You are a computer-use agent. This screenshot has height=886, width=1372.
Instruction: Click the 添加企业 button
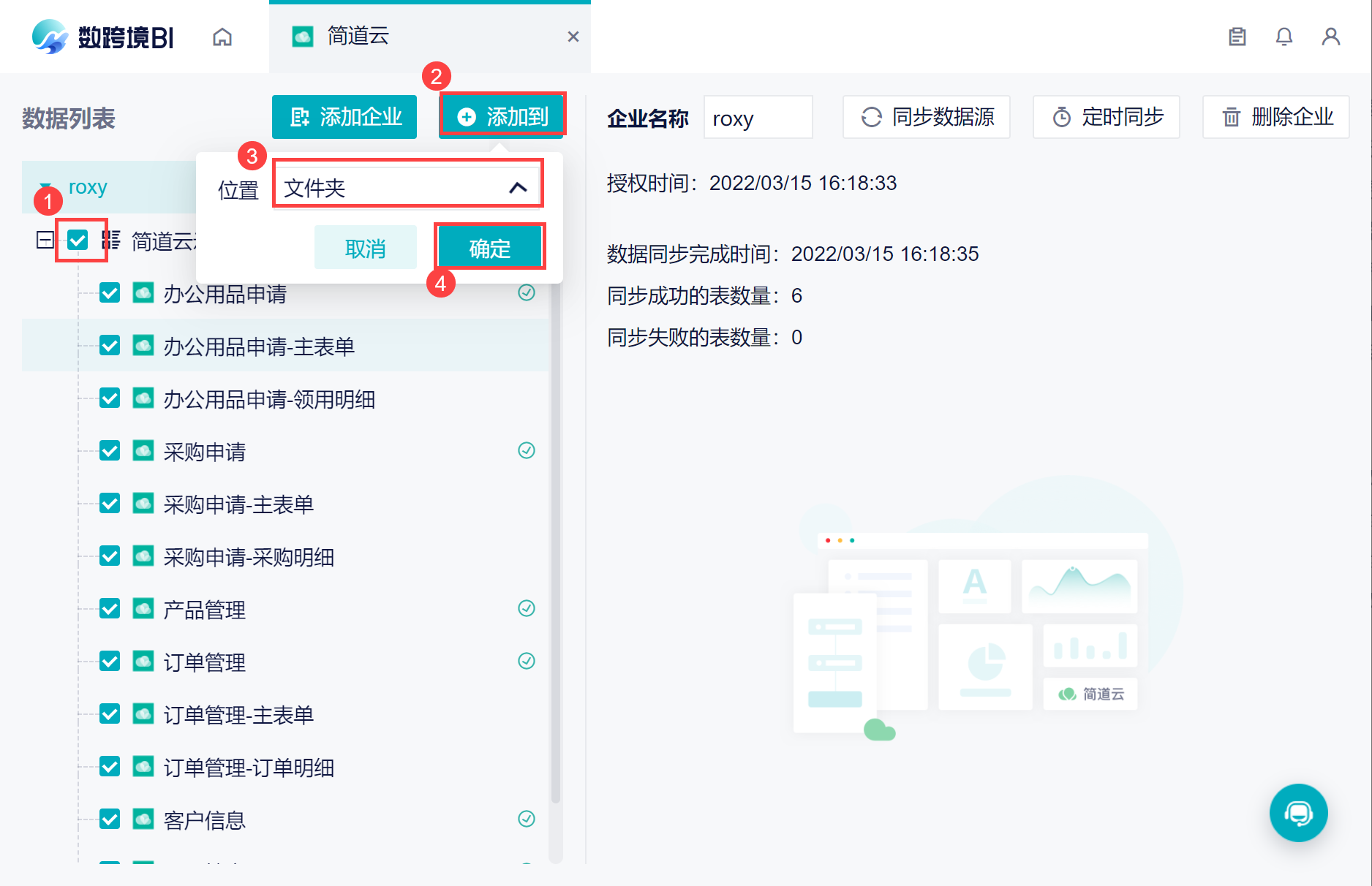click(x=344, y=117)
